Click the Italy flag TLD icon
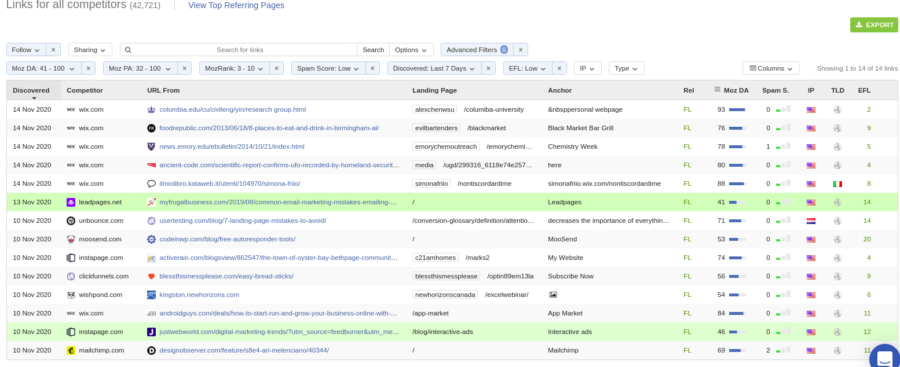Screen dimensions: 900x367 (837, 184)
